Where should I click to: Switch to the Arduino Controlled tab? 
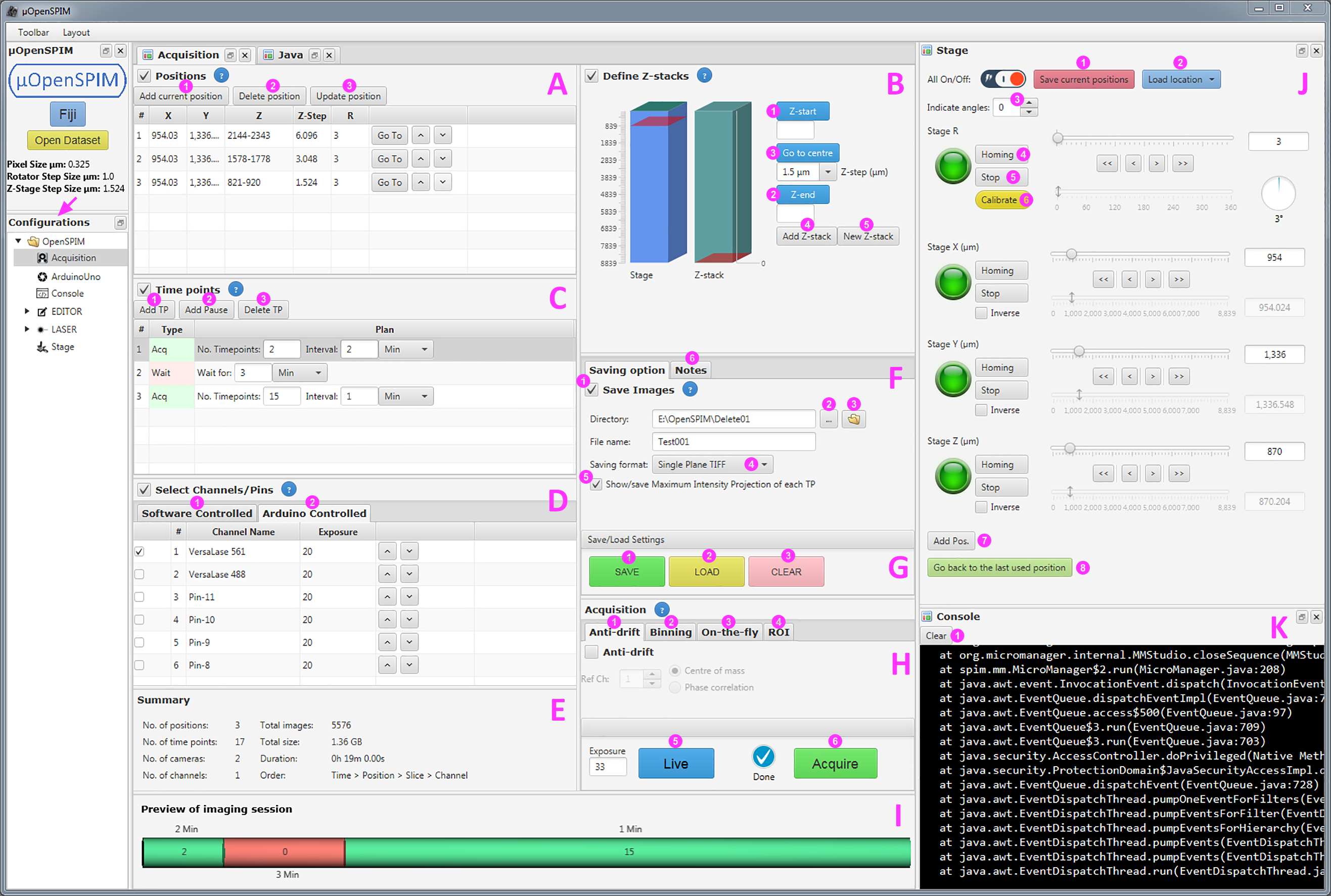(x=314, y=513)
